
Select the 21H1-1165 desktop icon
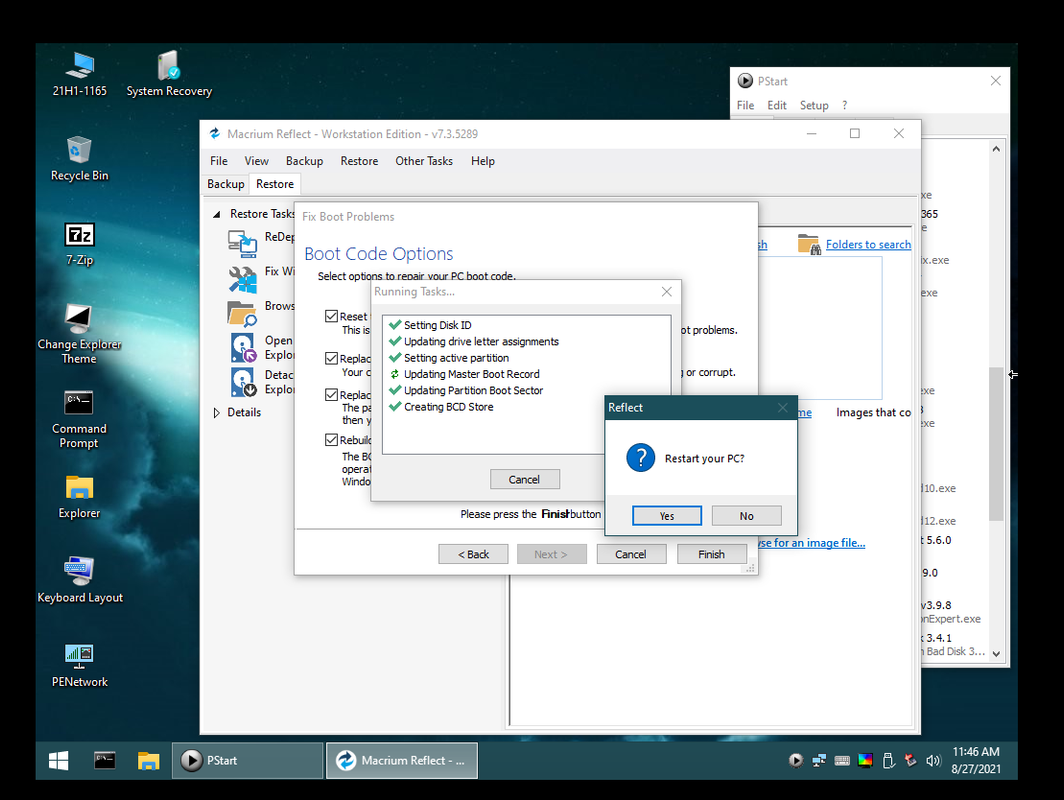(79, 74)
